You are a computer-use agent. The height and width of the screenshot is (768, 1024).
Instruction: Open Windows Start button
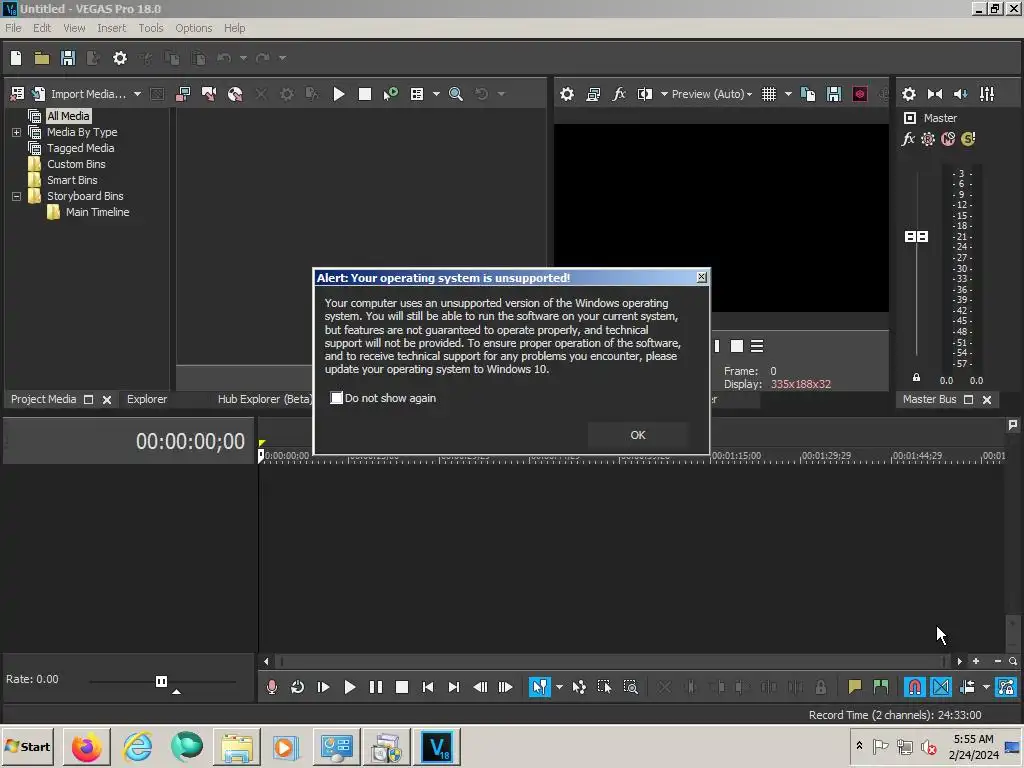tap(27, 746)
